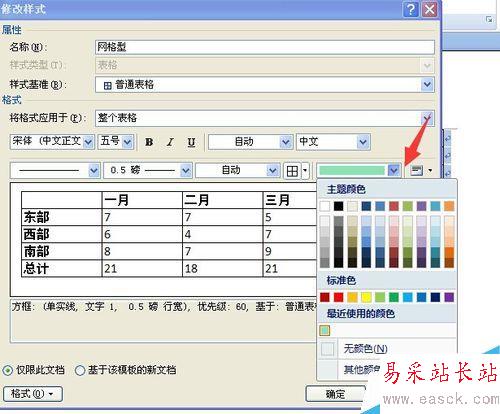
Task: Open the borders type dropdown arrow
Action: point(305,171)
